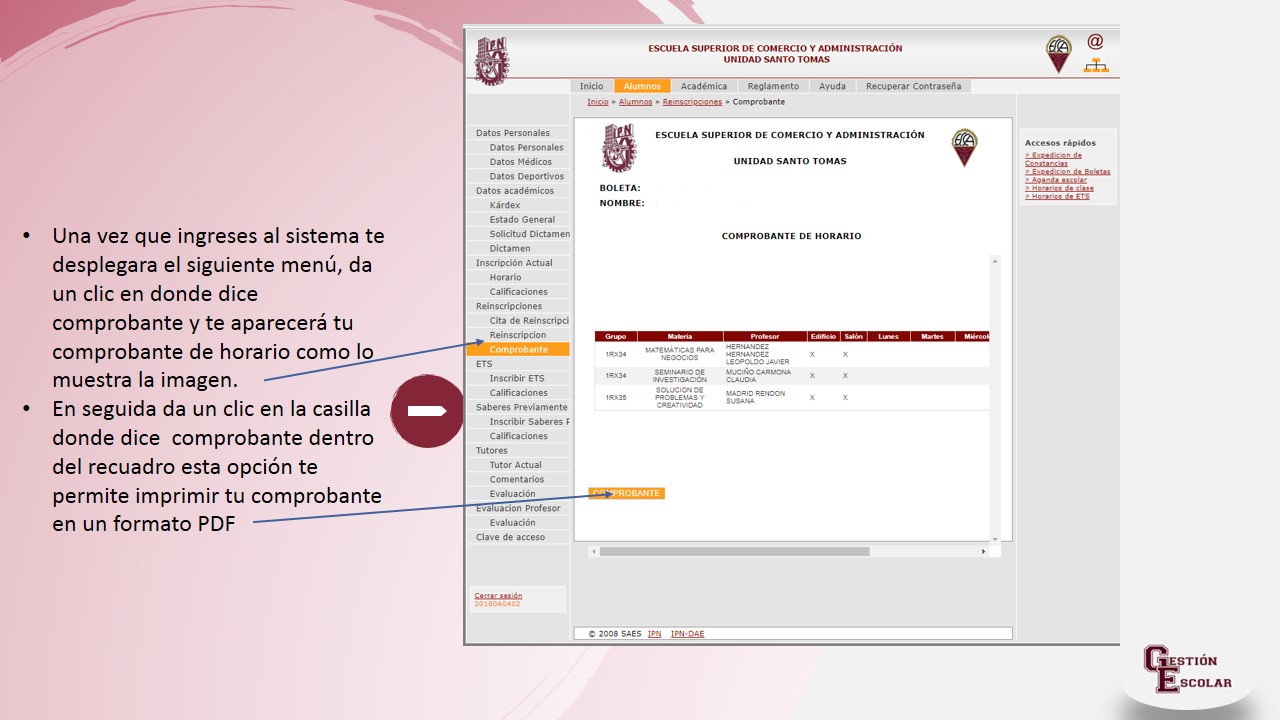Click right arrow of horizontal scrollbar
Image resolution: width=1280 pixels, height=720 pixels.
tap(983, 551)
